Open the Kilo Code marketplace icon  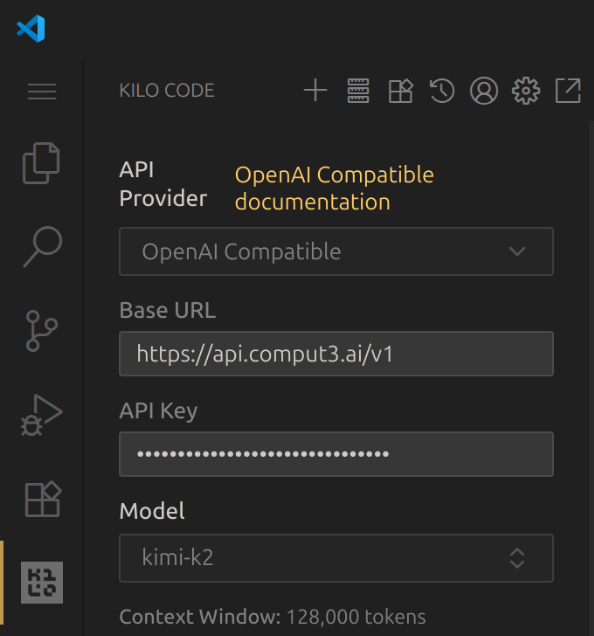[x=400, y=91]
